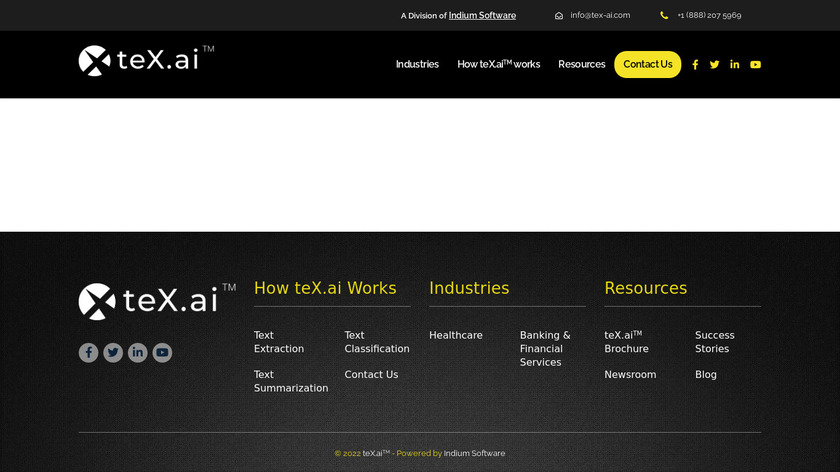Image resolution: width=840 pixels, height=472 pixels.
Task: Open the Resources menu in header
Action: pyautogui.click(x=582, y=64)
